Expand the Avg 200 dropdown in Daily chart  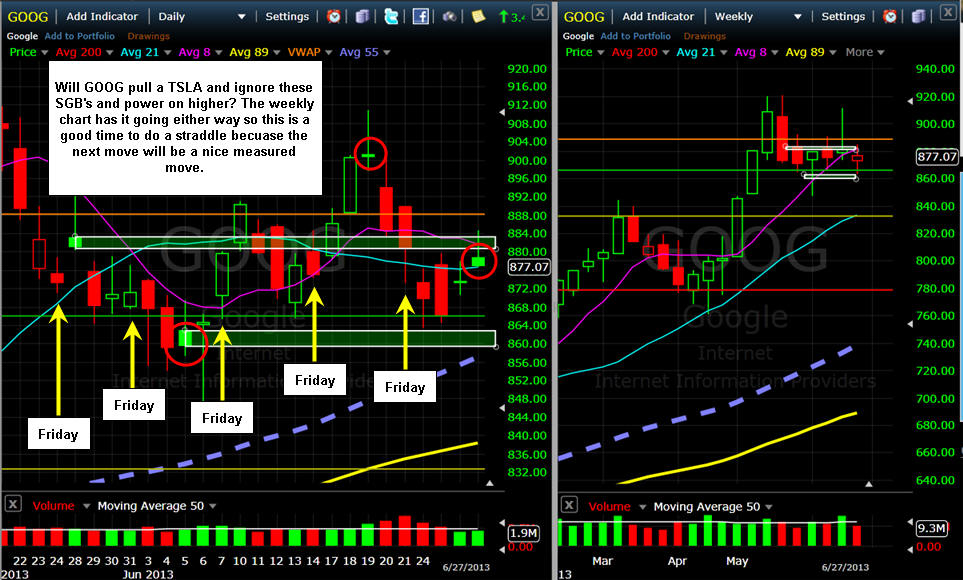pyautogui.click(x=109, y=53)
